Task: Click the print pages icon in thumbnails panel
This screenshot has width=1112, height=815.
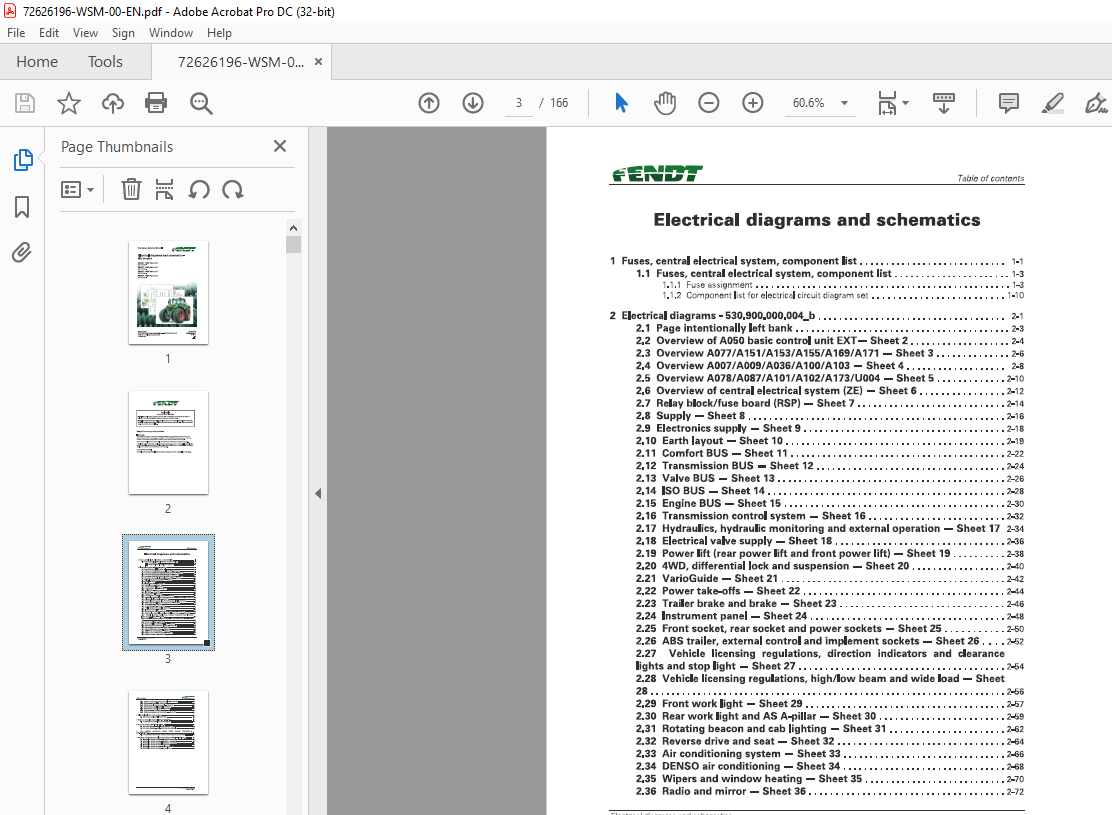Action: pyautogui.click(x=165, y=190)
